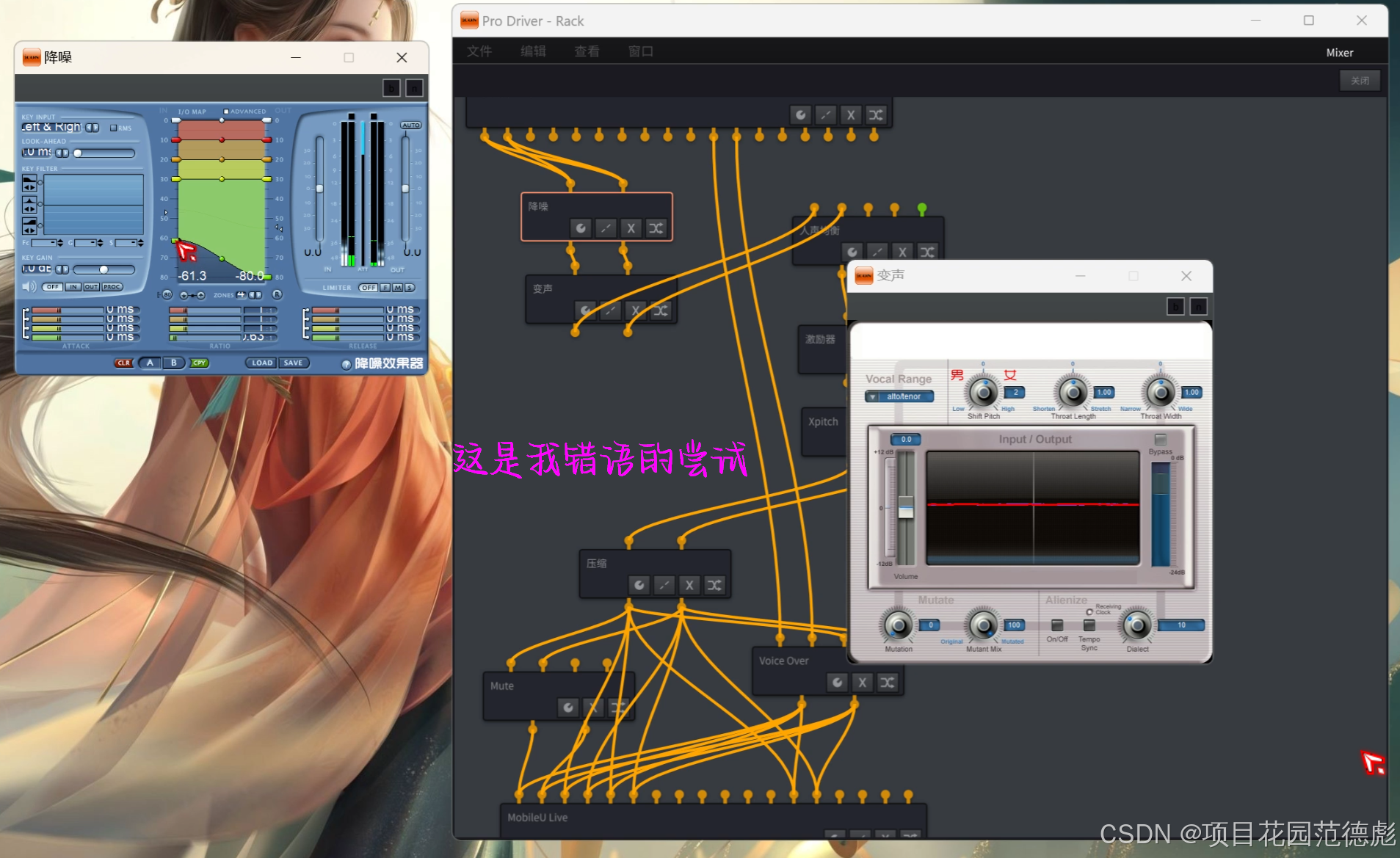The height and width of the screenshot is (858, 1400).
Task: Open the 文件 menu
Action: (479, 51)
